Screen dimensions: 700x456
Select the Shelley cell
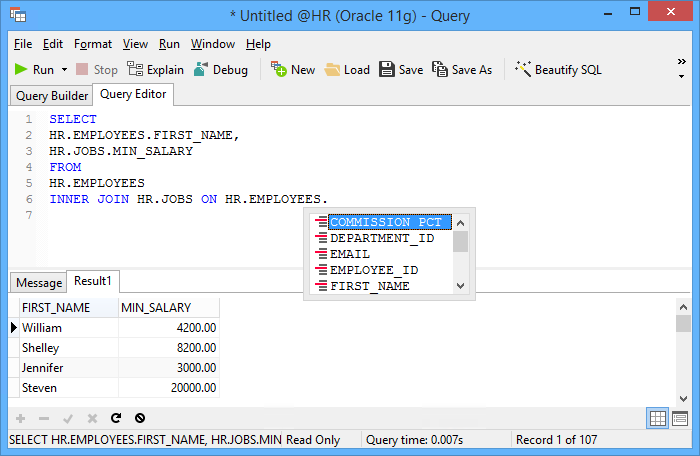point(69,347)
